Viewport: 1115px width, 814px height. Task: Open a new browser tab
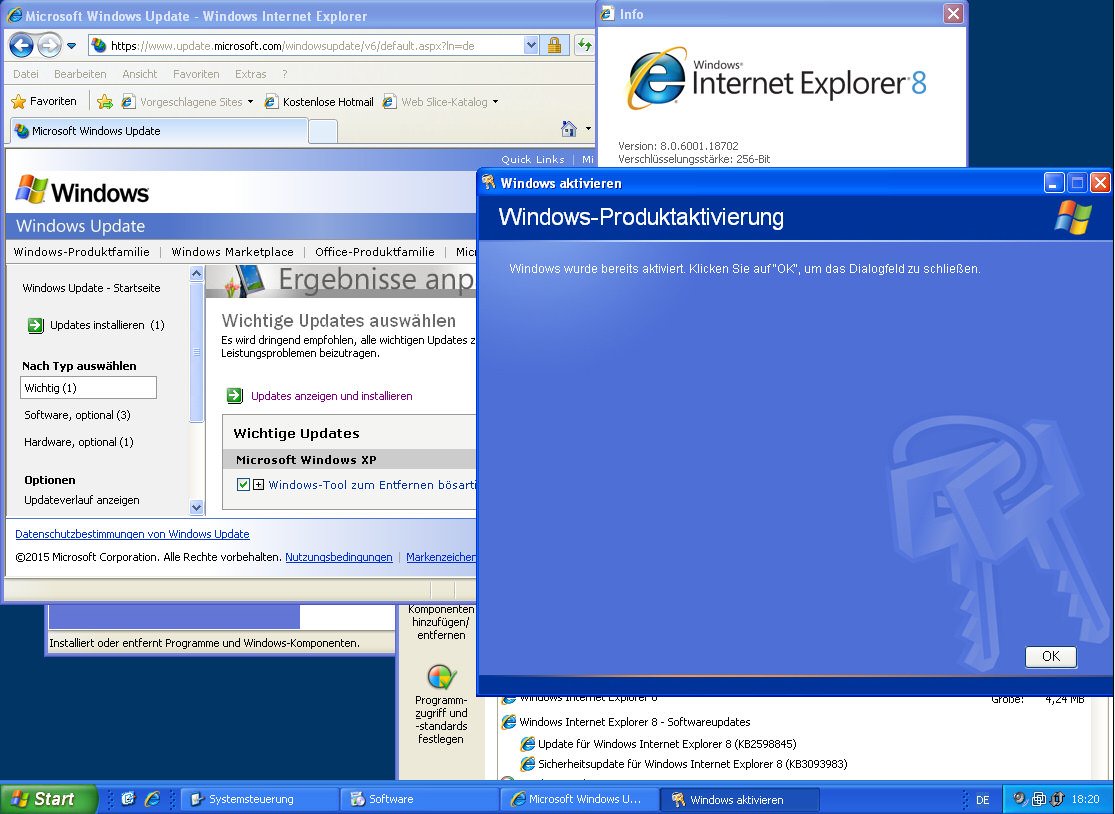pyautogui.click(x=323, y=132)
